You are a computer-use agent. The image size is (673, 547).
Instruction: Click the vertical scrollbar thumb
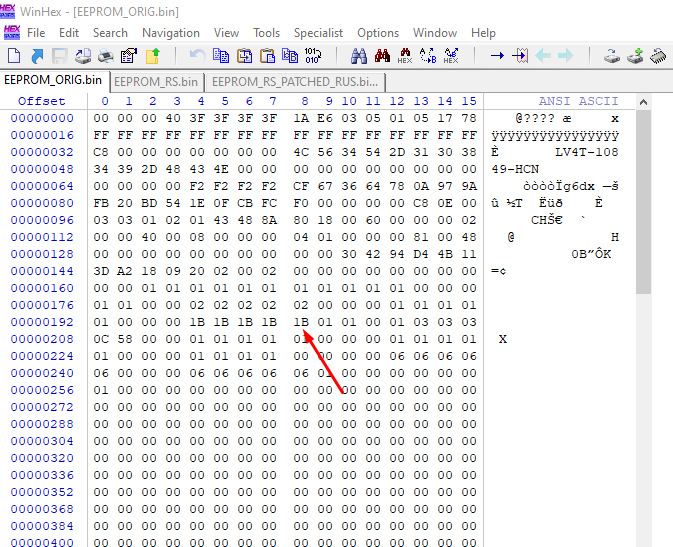(643, 202)
